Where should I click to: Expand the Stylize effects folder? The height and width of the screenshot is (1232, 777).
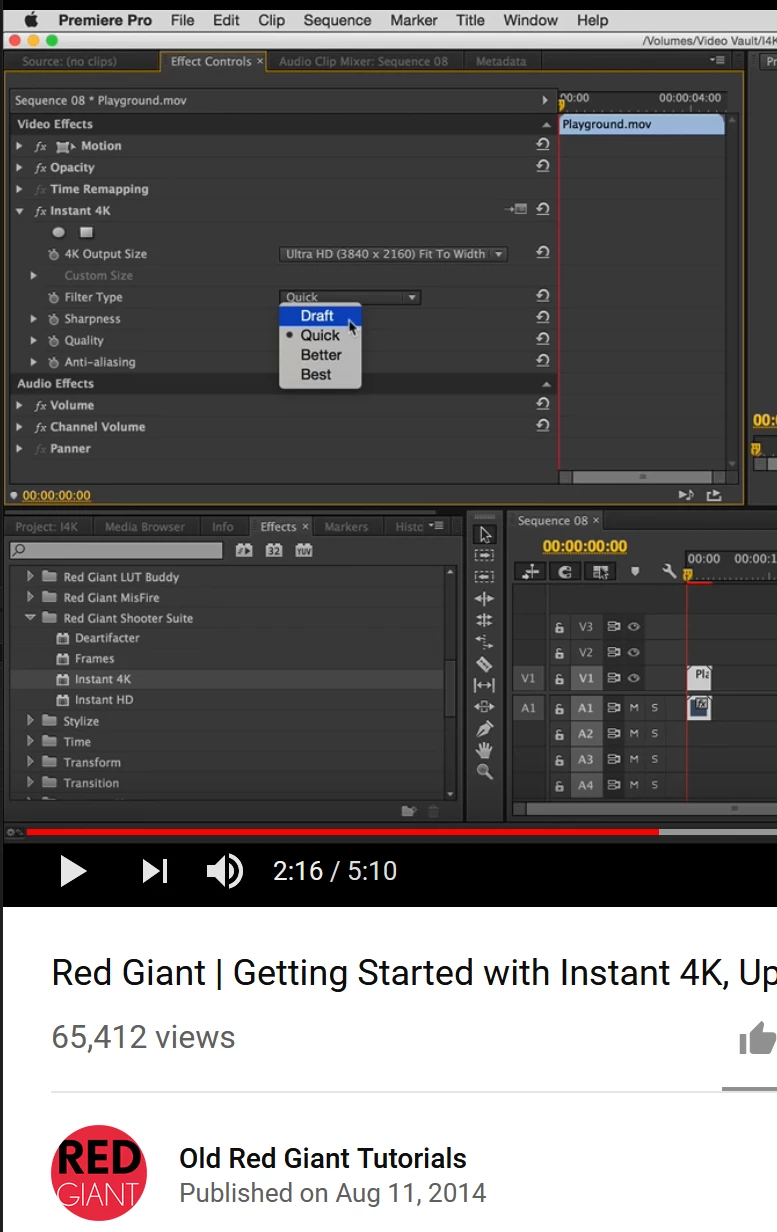pyautogui.click(x=30, y=721)
